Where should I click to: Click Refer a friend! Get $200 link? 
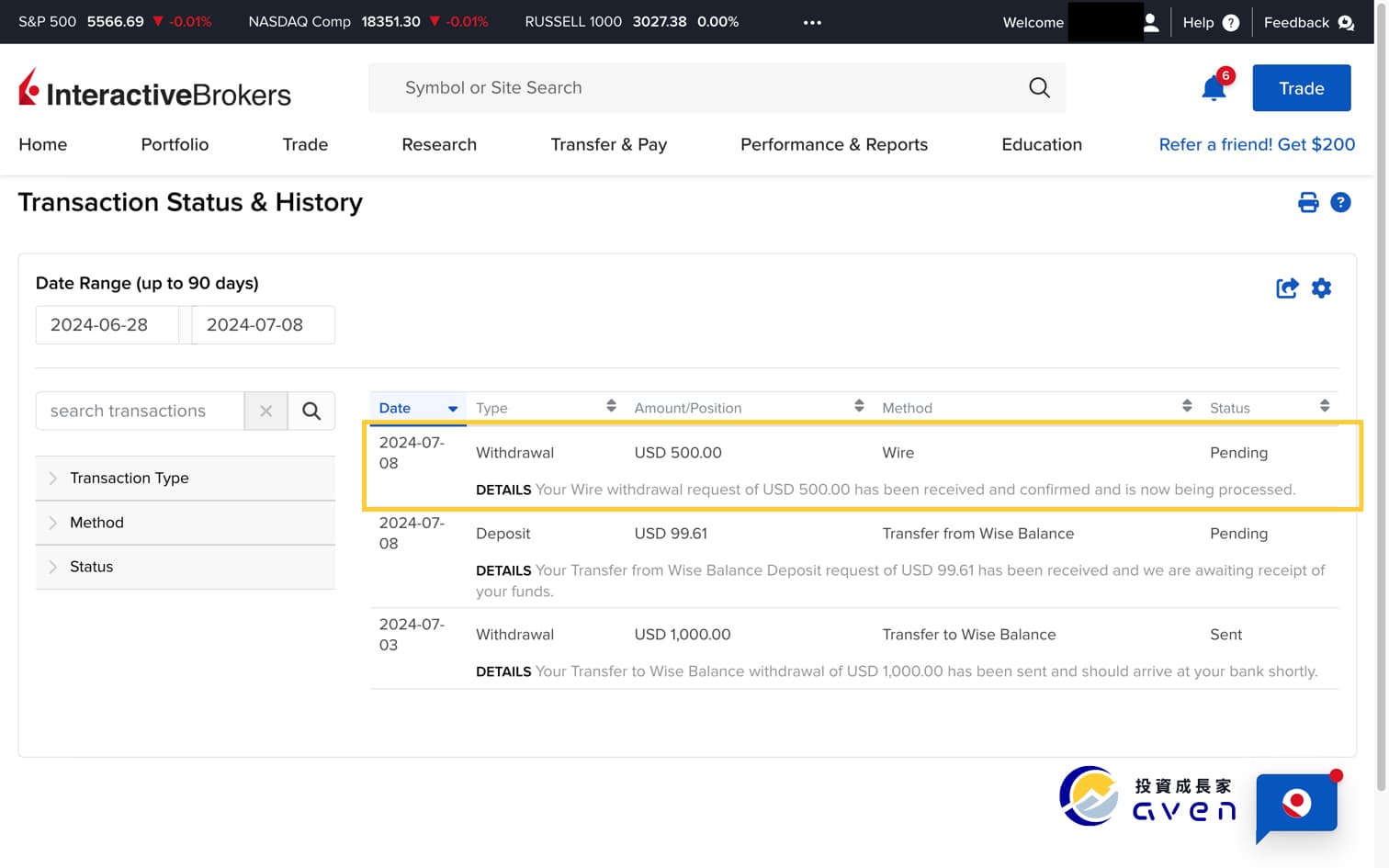point(1257,144)
